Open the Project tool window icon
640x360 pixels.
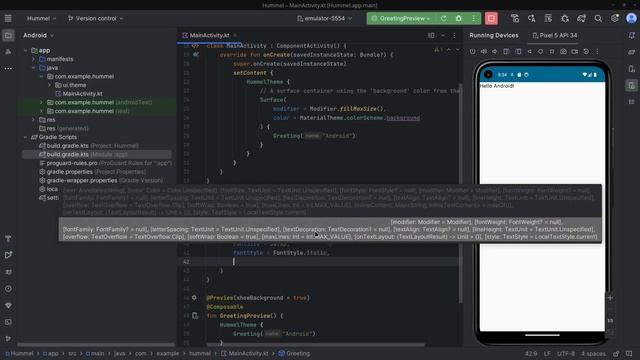(x=8, y=36)
